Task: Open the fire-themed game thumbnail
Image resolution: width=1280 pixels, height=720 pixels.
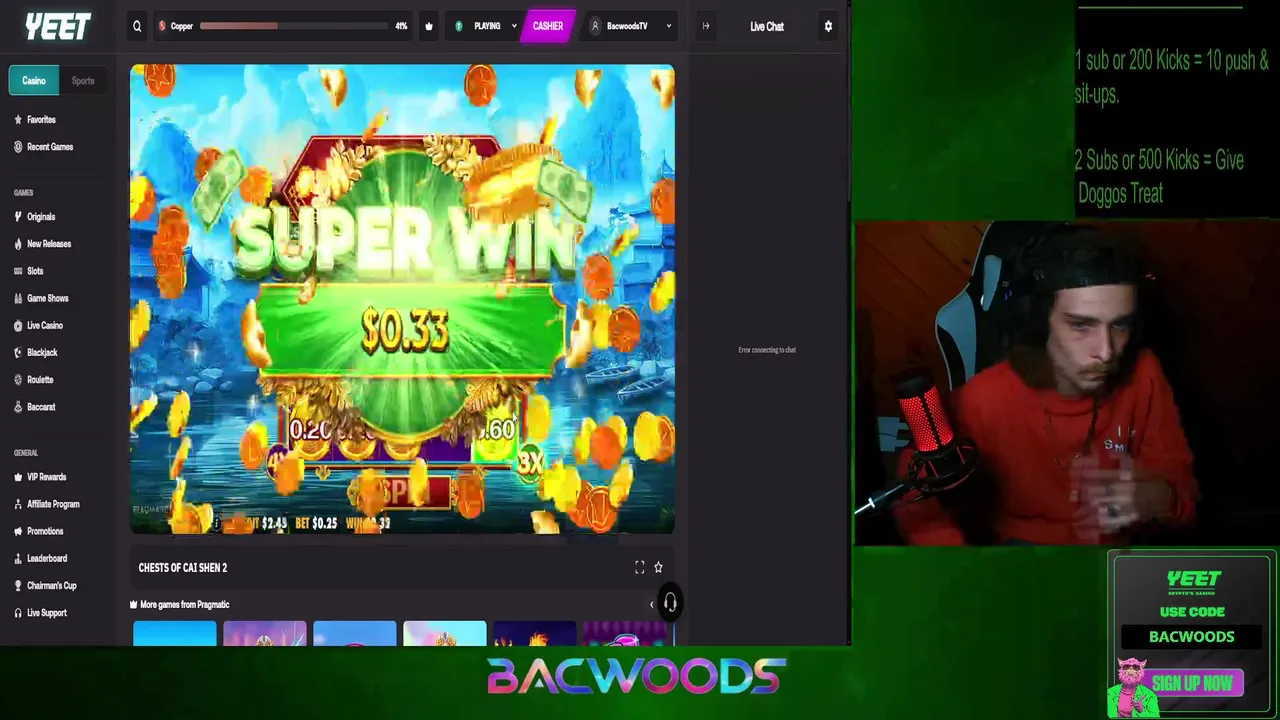Action: pyautogui.click(x=535, y=633)
